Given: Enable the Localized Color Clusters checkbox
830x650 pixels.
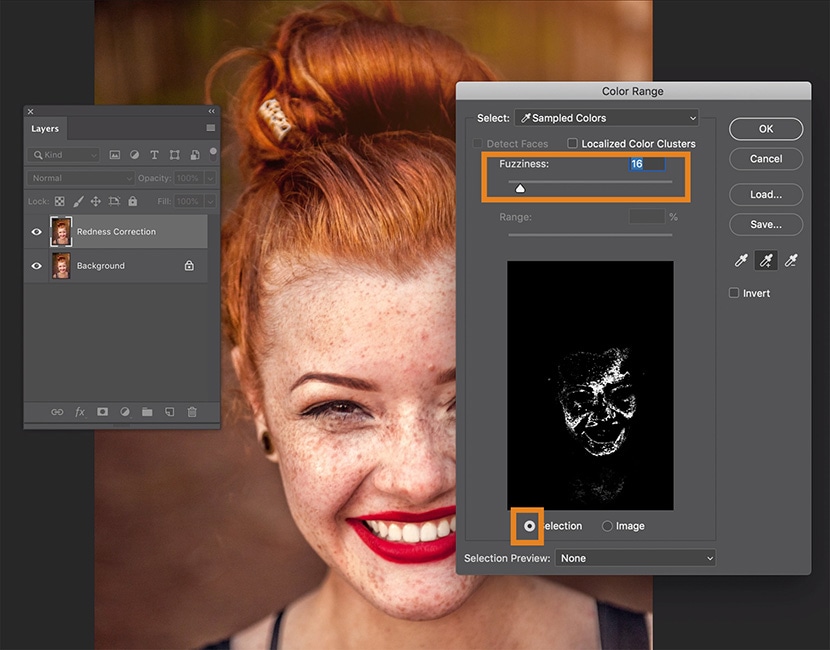Looking at the screenshot, I should tap(573, 144).
